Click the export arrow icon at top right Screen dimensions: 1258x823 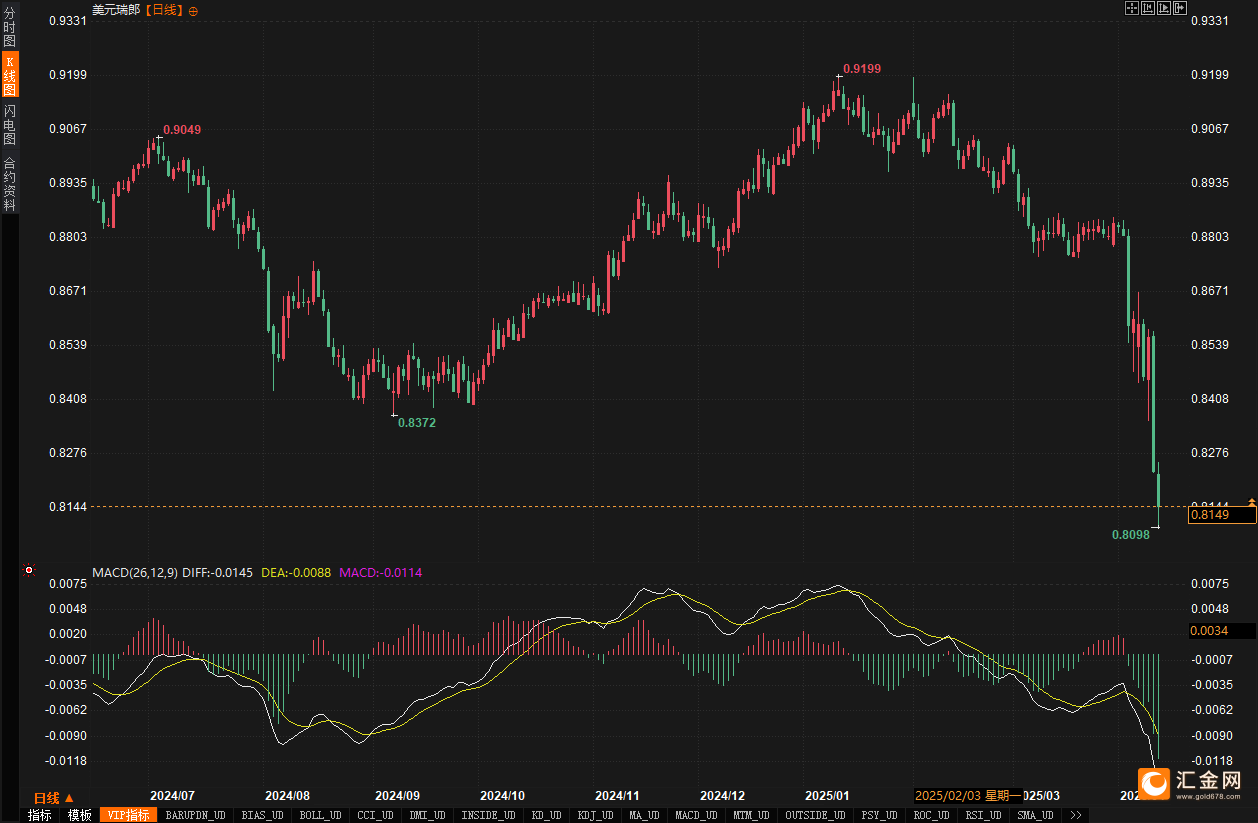pos(1180,8)
